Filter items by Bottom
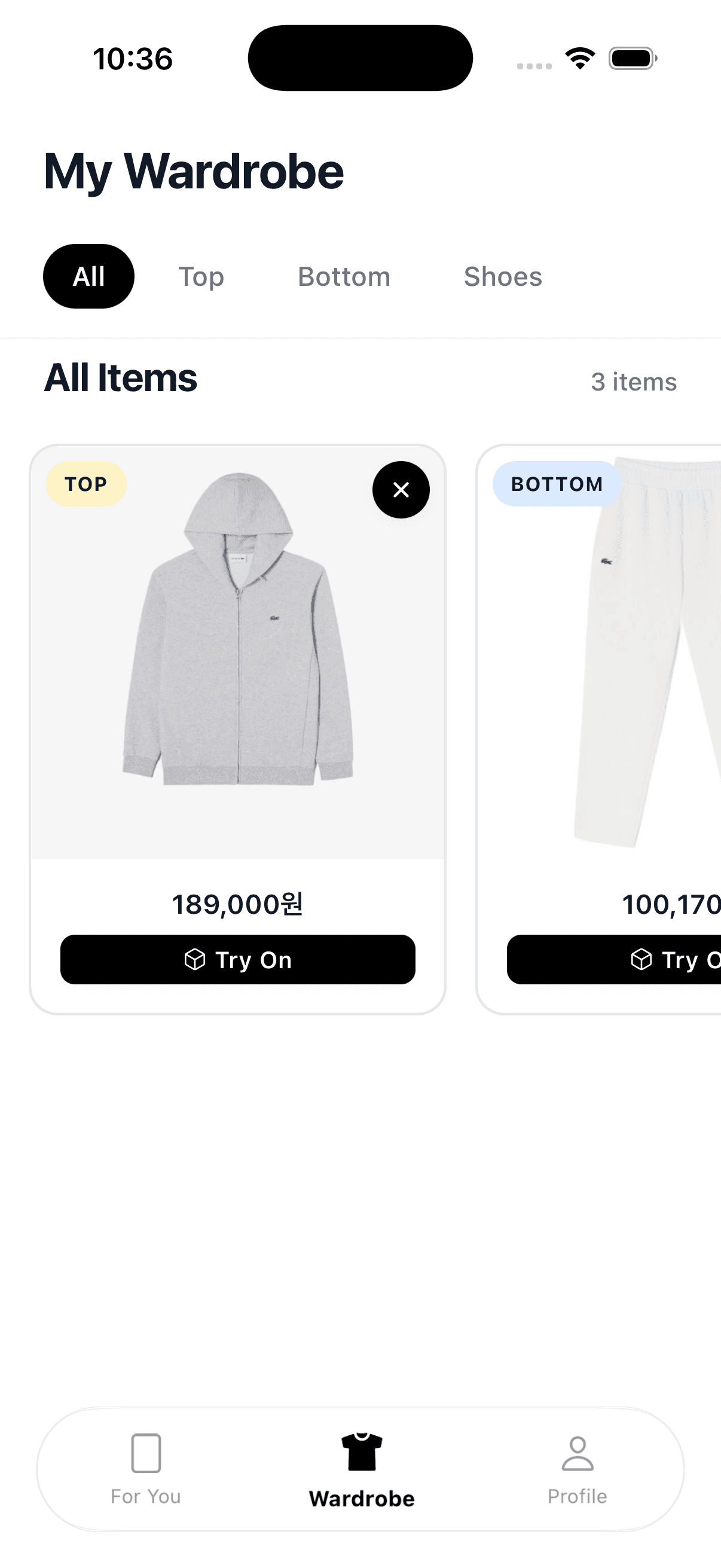Image resolution: width=721 pixels, height=1568 pixels. pos(344,276)
